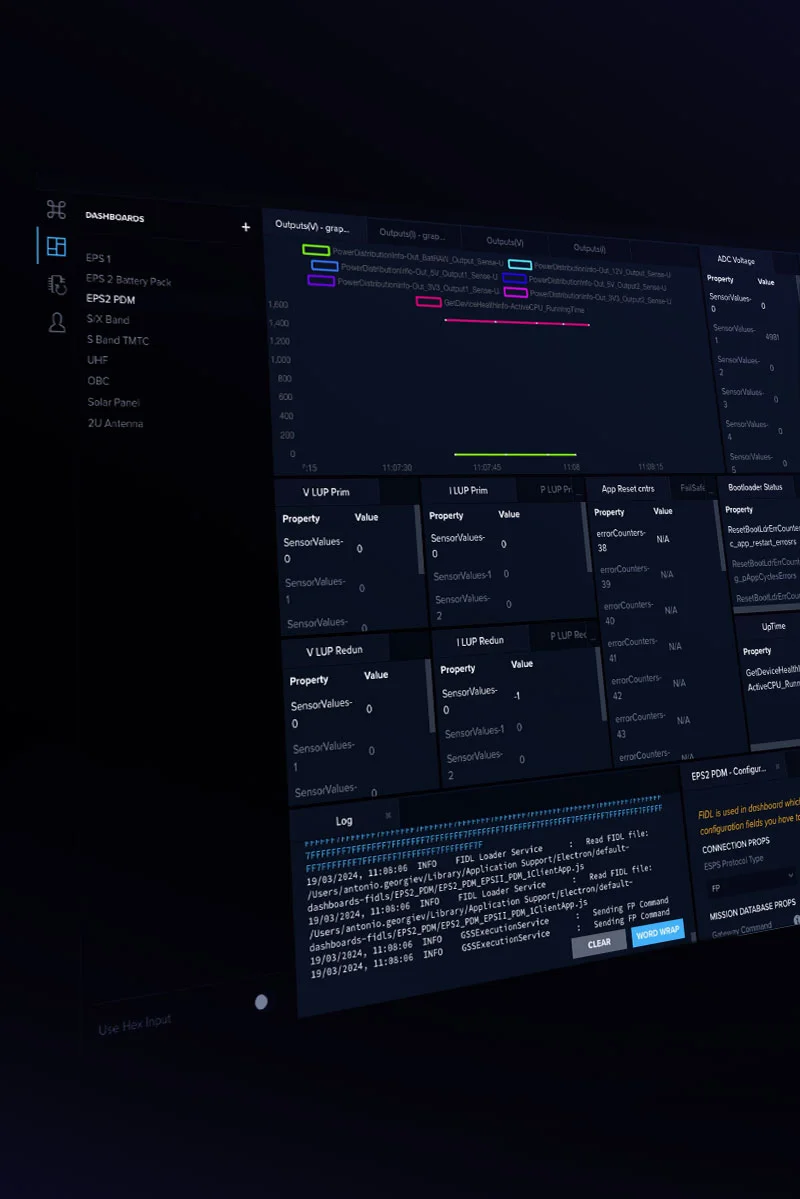
Task: Select the EPS2 PDM dashboard
Action: coord(111,299)
